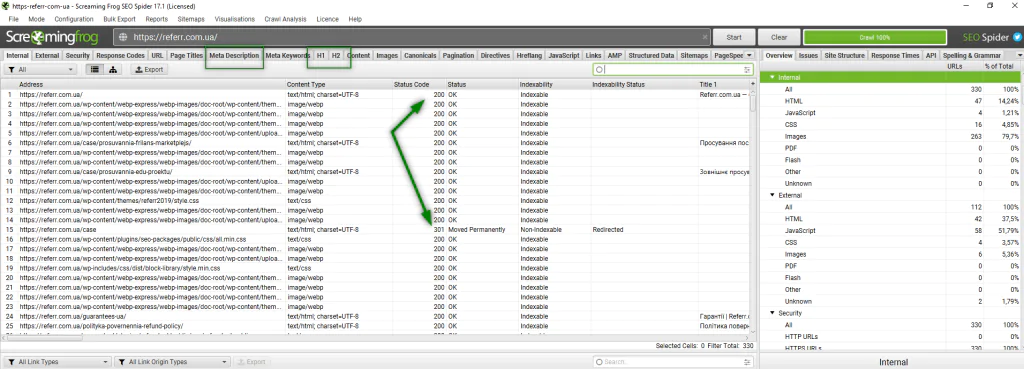Switch to the H1 tab
The height and width of the screenshot is (369, 1024).
(321, 56)
